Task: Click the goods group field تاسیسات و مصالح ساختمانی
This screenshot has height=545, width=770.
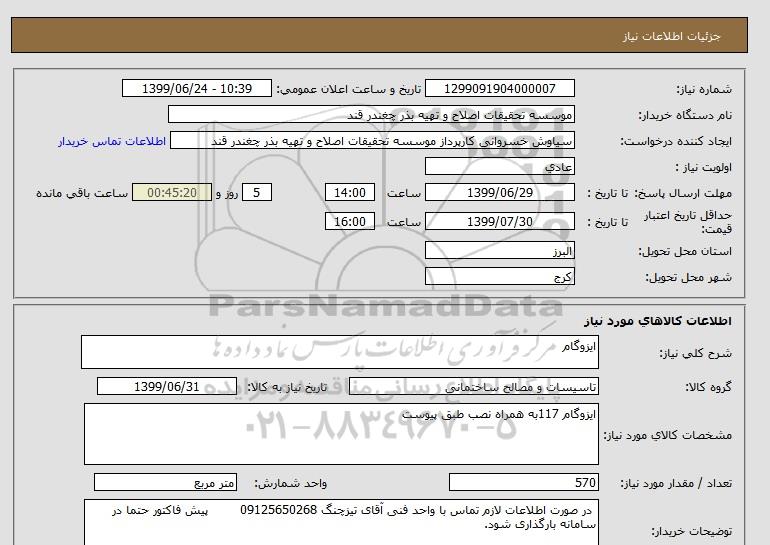Action: tap(473, 386)
